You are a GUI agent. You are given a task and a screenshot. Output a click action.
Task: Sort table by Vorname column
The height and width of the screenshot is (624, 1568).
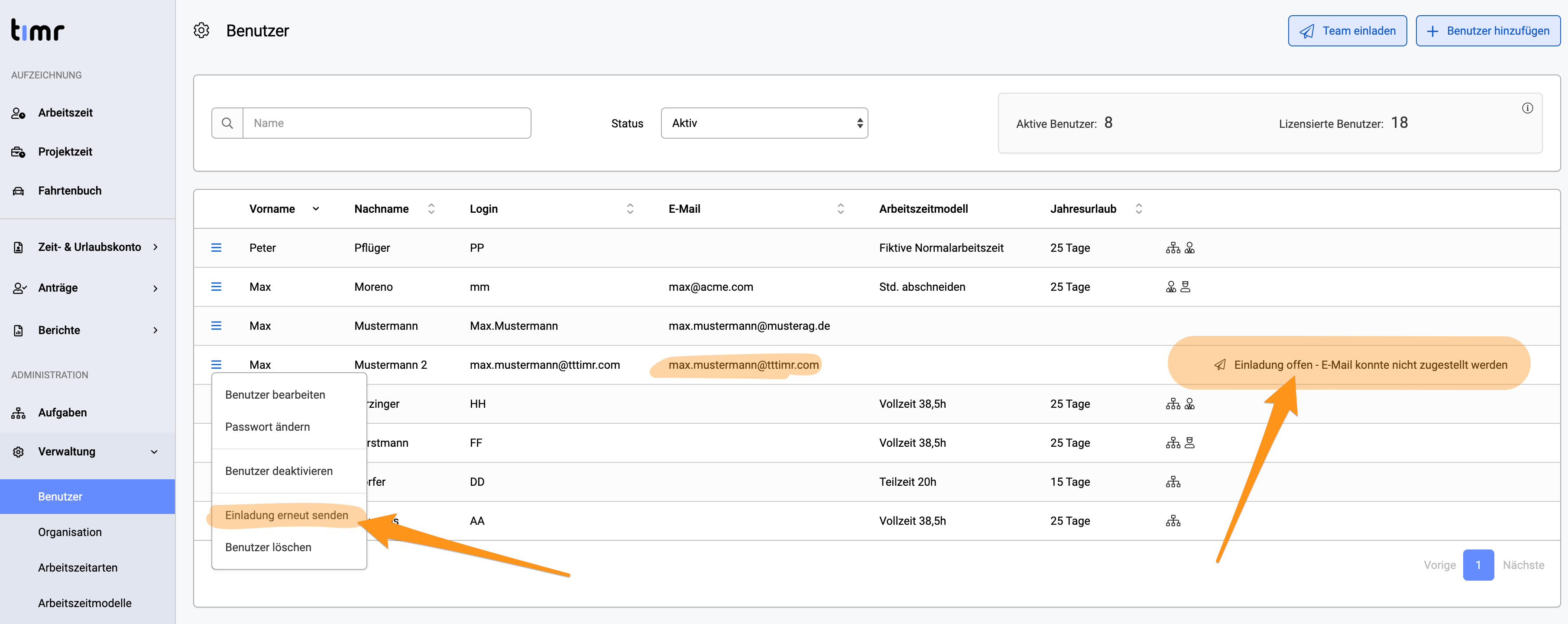click(284, 209)
